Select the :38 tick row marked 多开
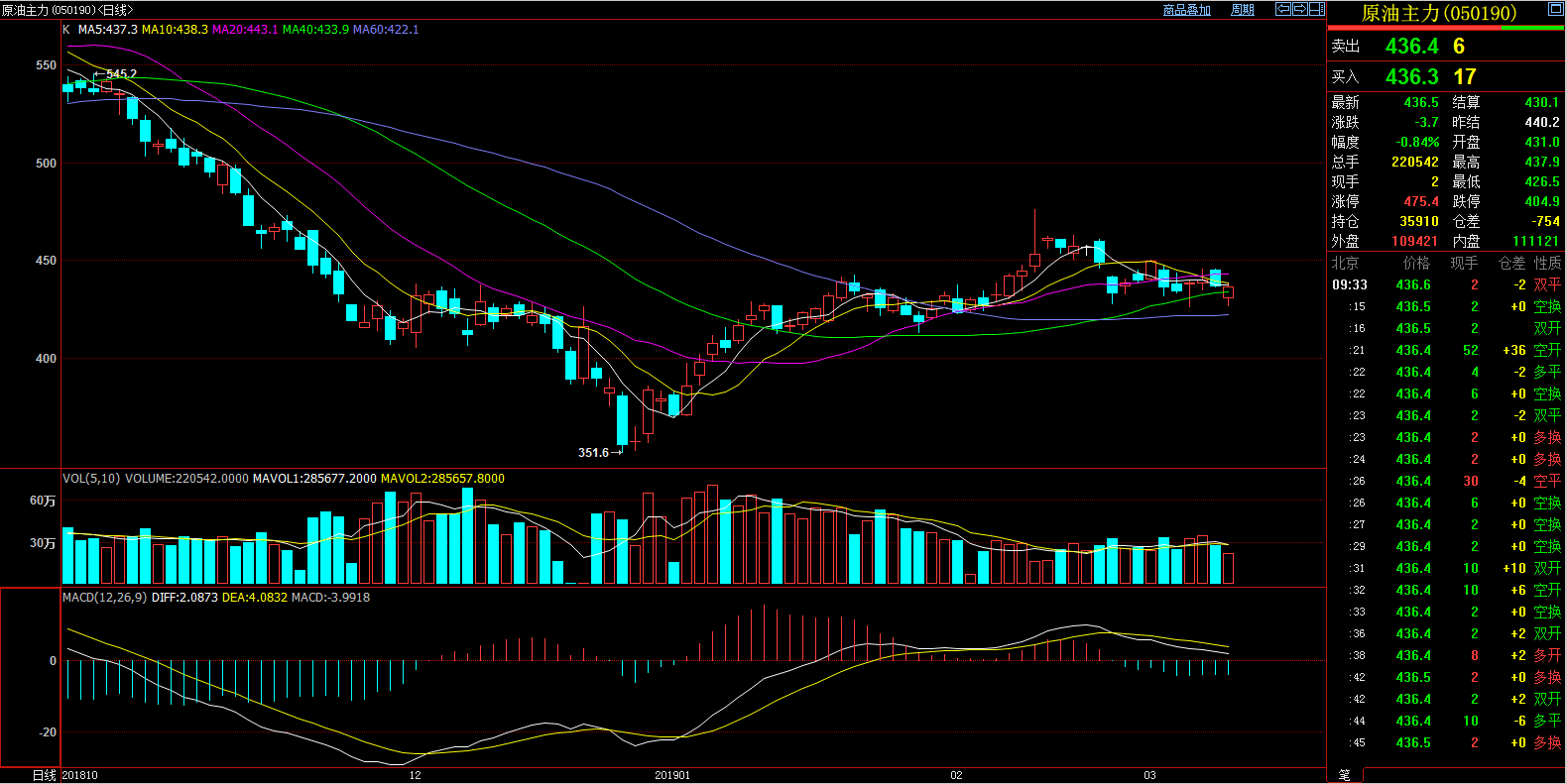 coord(1446,656)
